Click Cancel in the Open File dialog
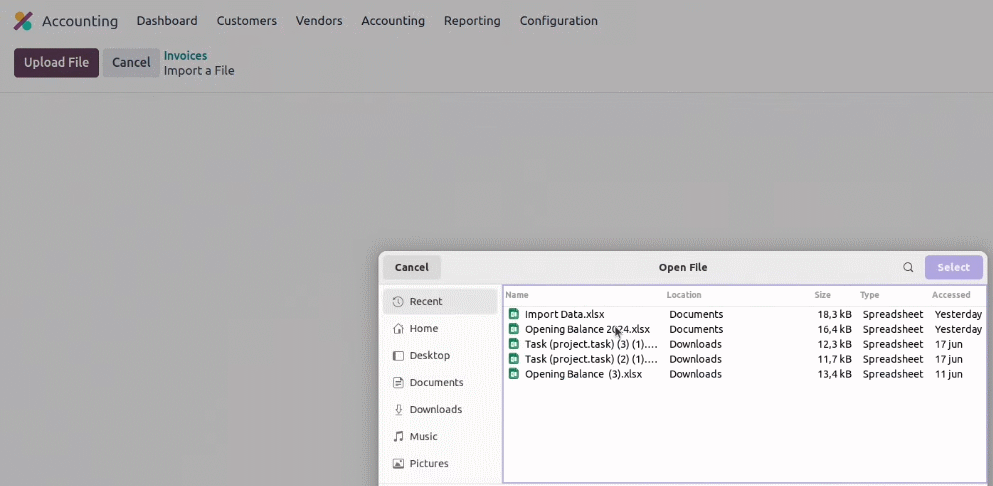 click(x=412, y=267)
